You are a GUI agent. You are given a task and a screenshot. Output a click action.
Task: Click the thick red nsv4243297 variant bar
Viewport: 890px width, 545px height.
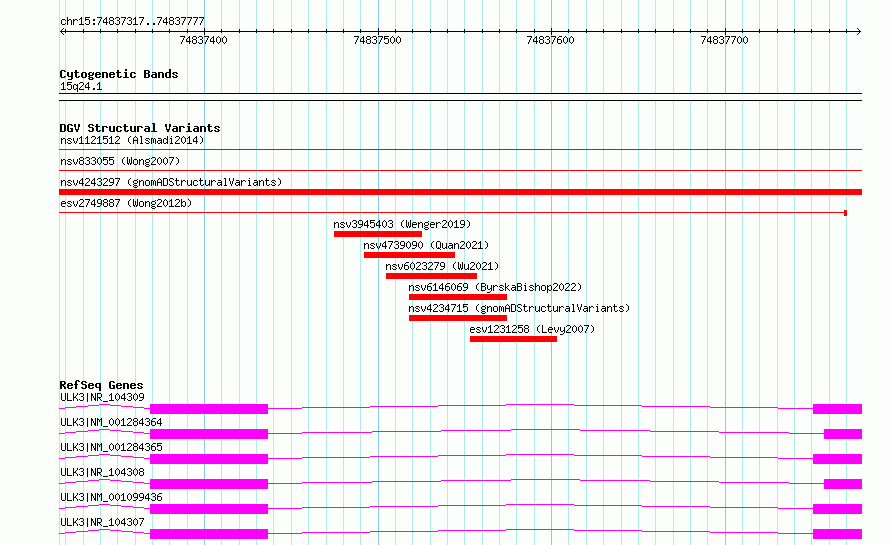[x=460, y=192]
